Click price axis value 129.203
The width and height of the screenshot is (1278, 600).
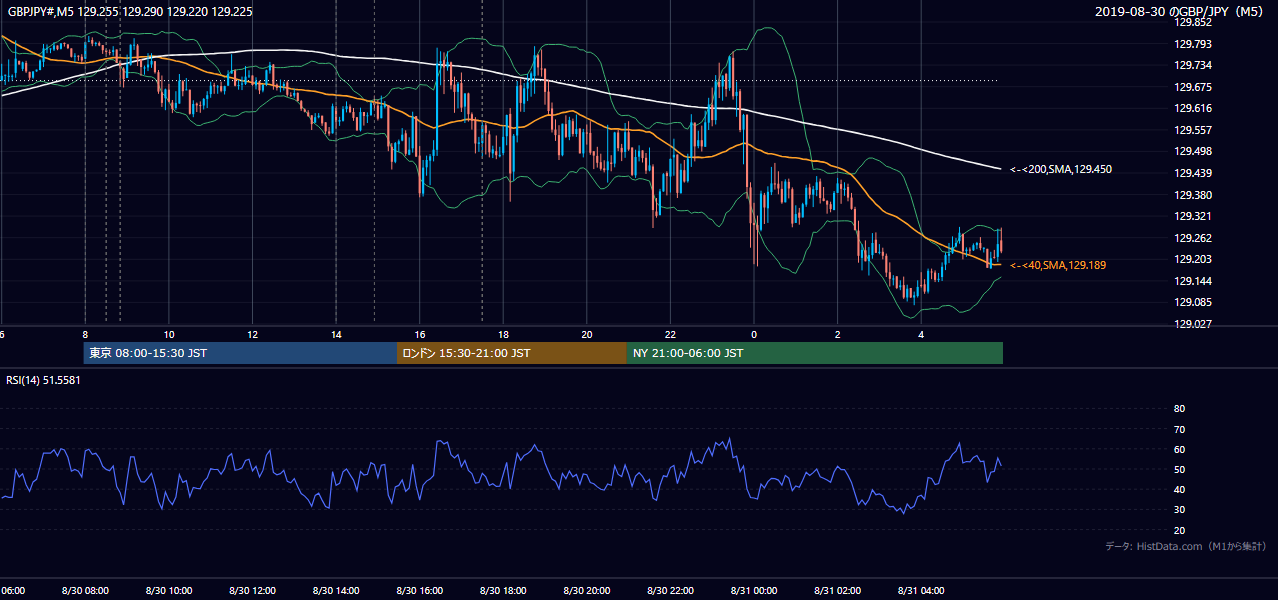pyautogui.click(x=1193, y=259)
